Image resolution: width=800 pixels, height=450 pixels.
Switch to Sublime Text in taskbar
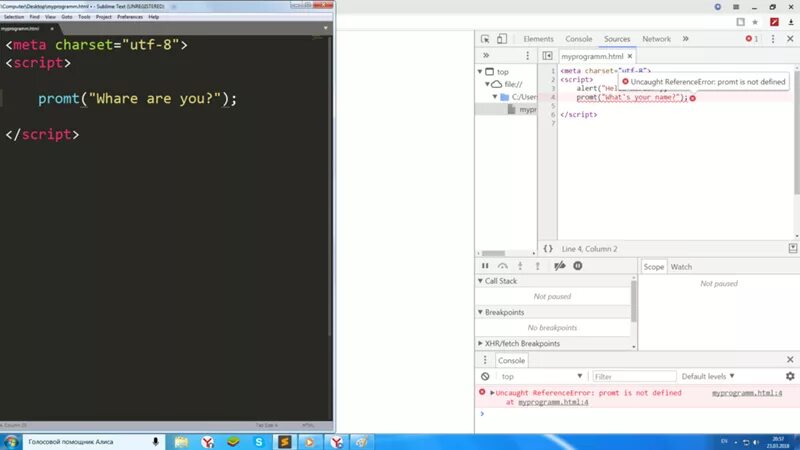click(285, 442)
